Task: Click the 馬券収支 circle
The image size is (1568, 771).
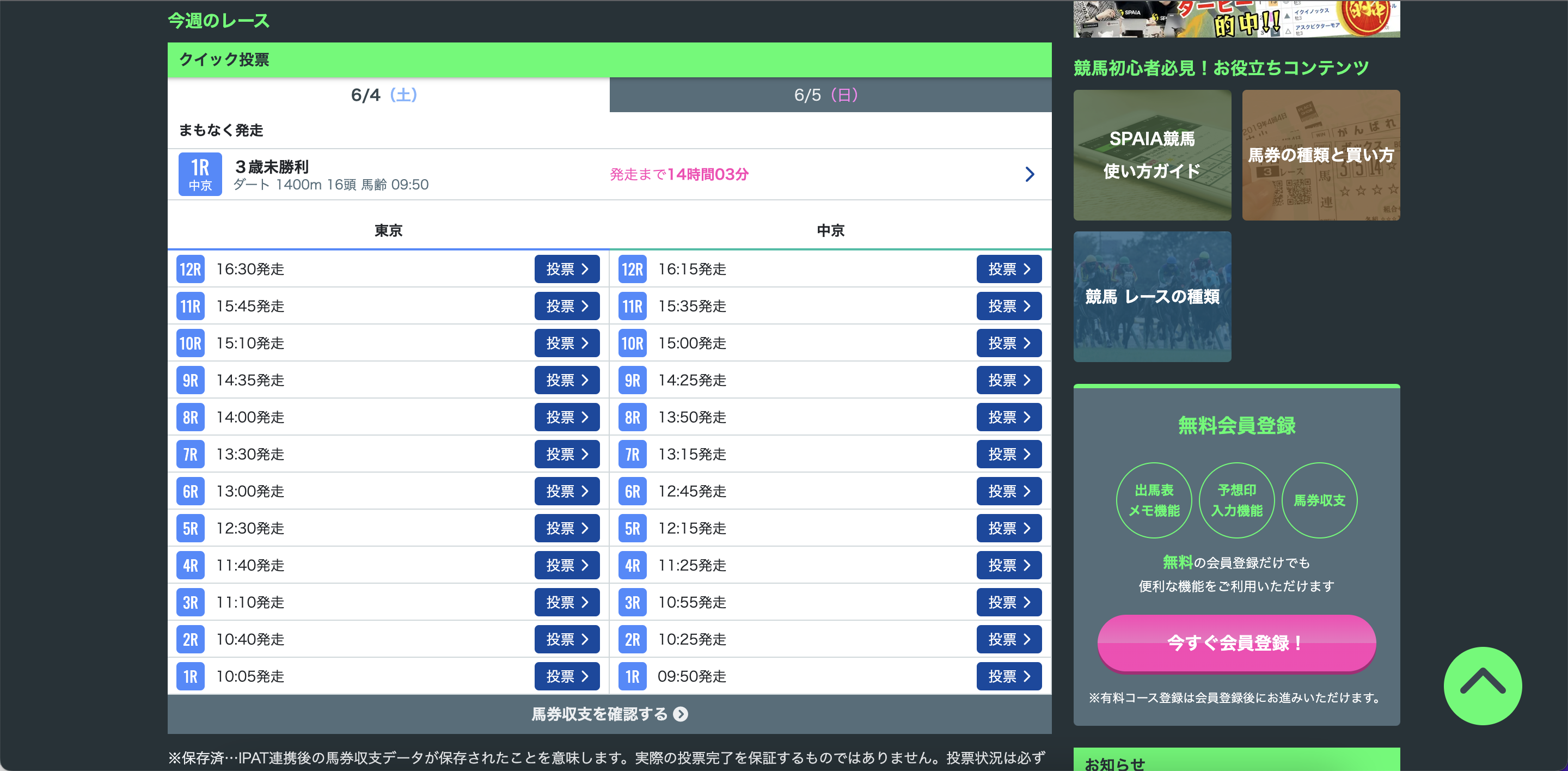Action: point(1320,500)
